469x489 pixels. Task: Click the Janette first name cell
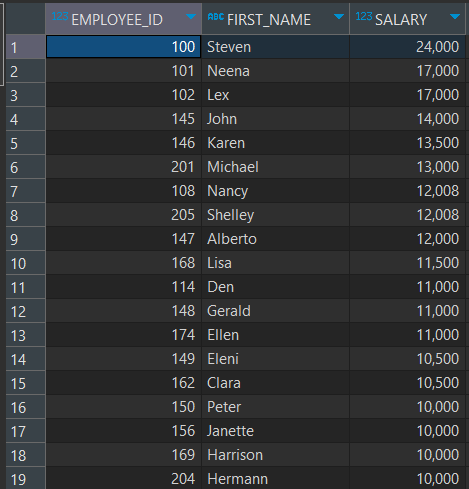pyautogui.click(x=276, y=431)
